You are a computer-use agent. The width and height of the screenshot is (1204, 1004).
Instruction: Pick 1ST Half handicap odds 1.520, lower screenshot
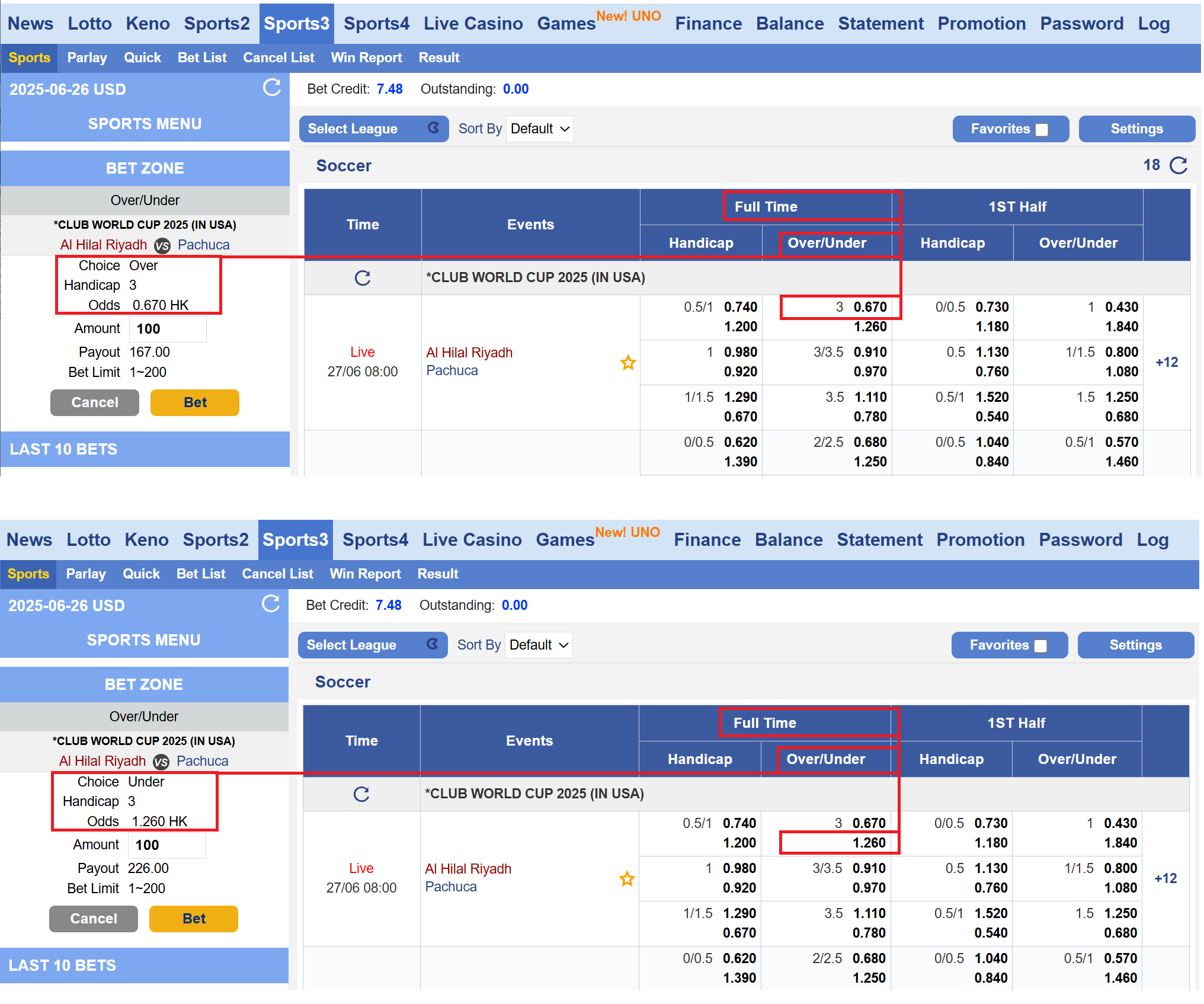(991, 913)
